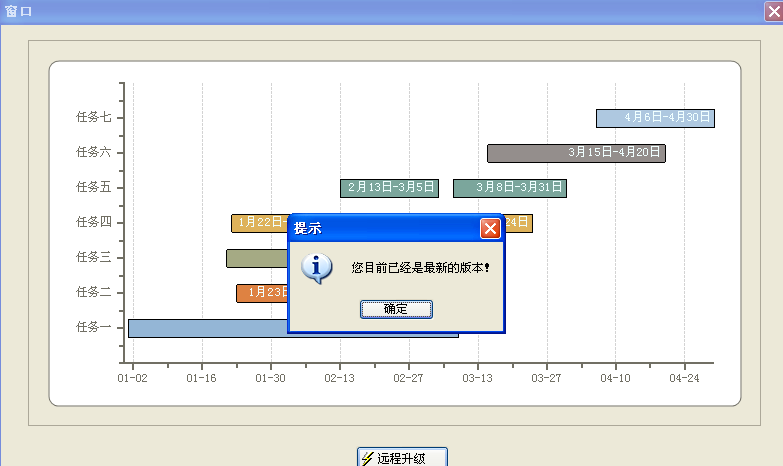Click the 提示 dialog title bar
783x466 pixels.
tap(380, 228)
